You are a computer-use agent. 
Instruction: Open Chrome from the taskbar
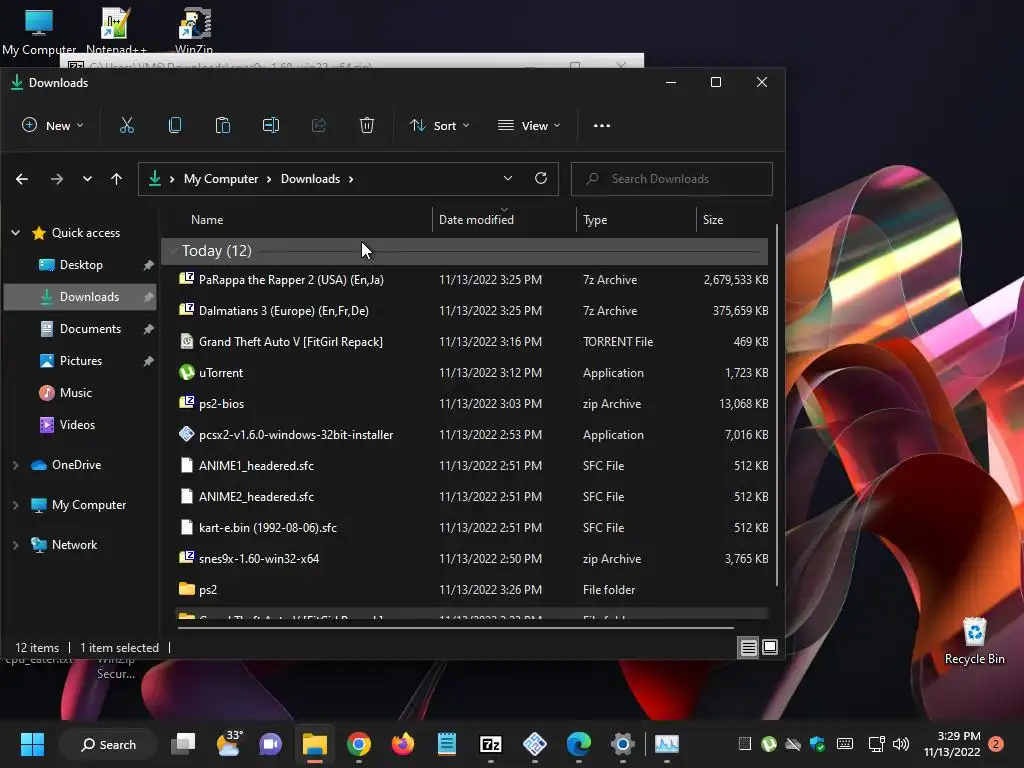point(359,744)
